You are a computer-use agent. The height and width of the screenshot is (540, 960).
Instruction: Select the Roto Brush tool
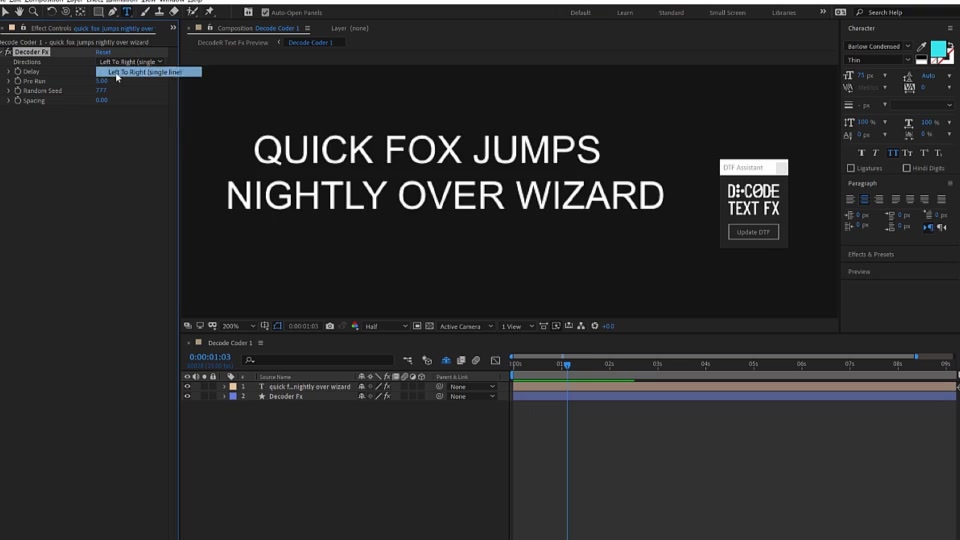click(192, 12)
